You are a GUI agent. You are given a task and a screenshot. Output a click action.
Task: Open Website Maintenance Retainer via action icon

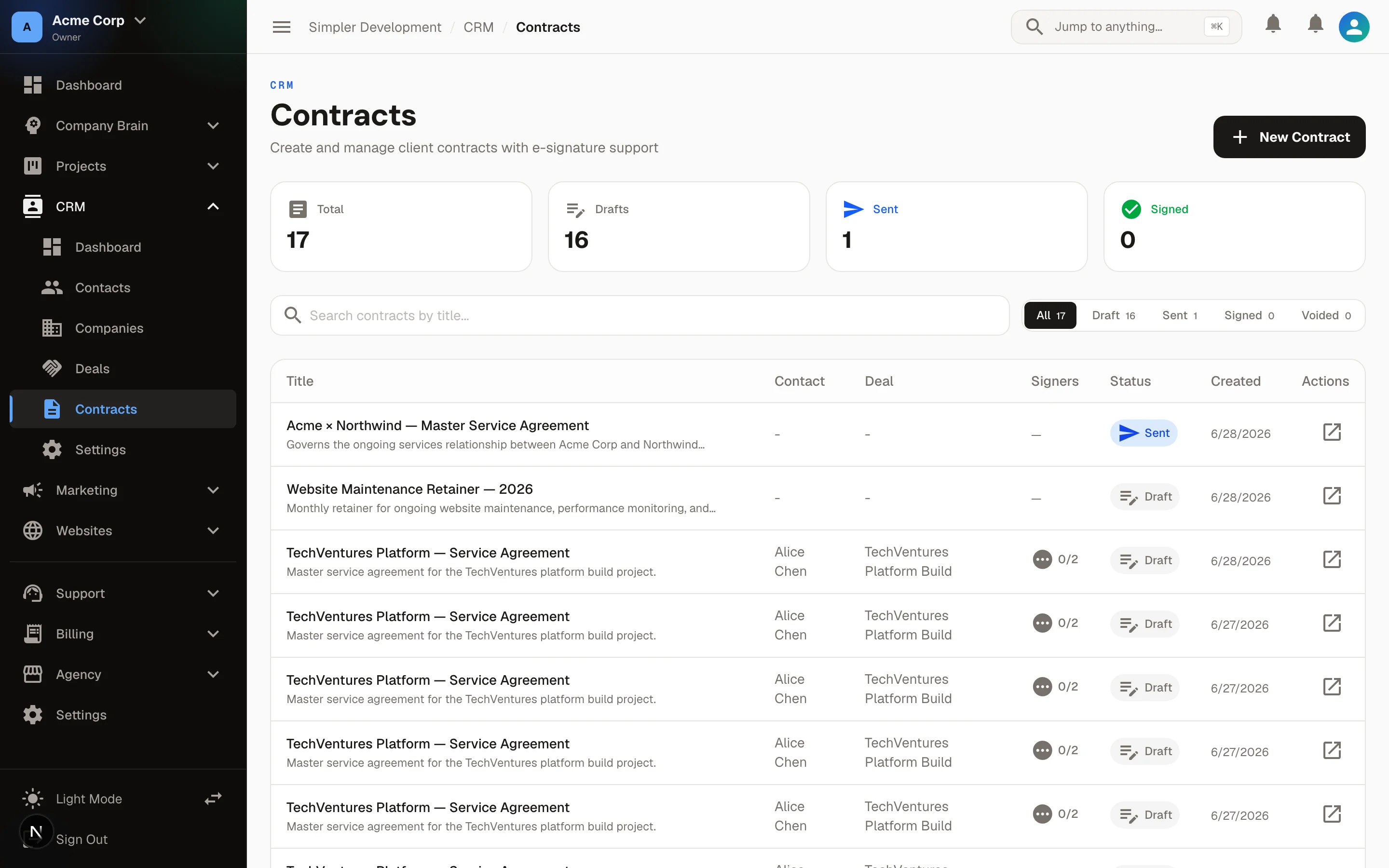point(1332,496)
